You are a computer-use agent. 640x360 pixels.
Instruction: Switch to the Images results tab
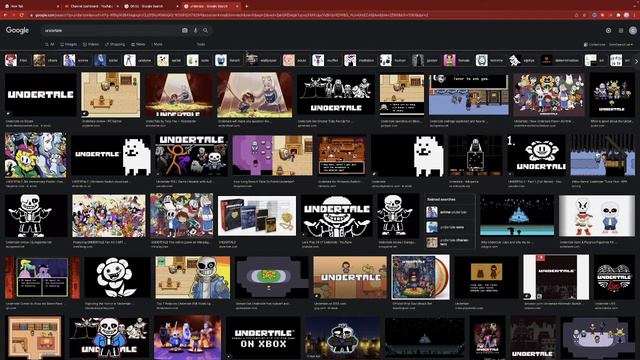[x=69, y=44]
